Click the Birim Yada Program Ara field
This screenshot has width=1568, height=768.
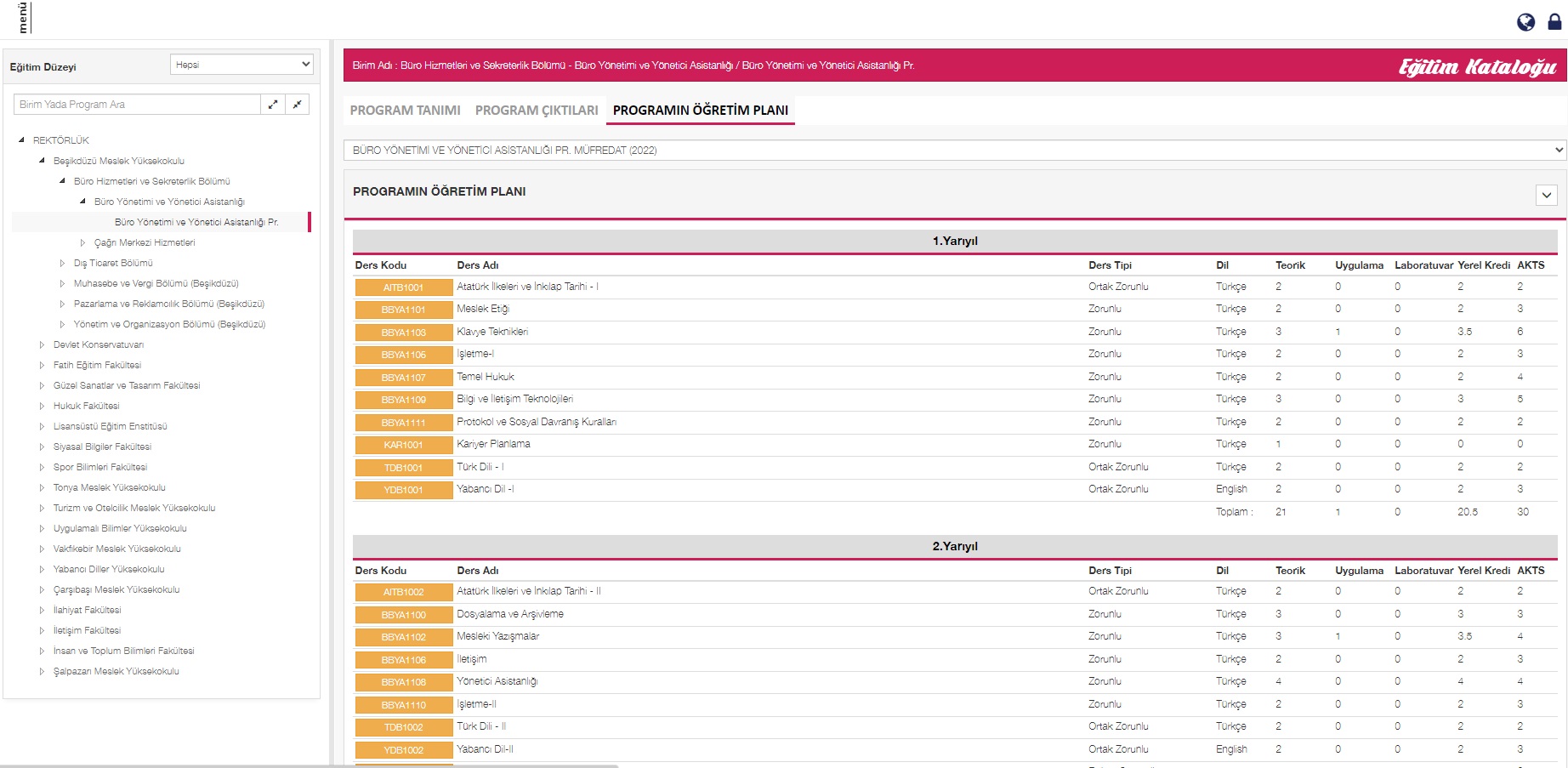pos(137,105)
